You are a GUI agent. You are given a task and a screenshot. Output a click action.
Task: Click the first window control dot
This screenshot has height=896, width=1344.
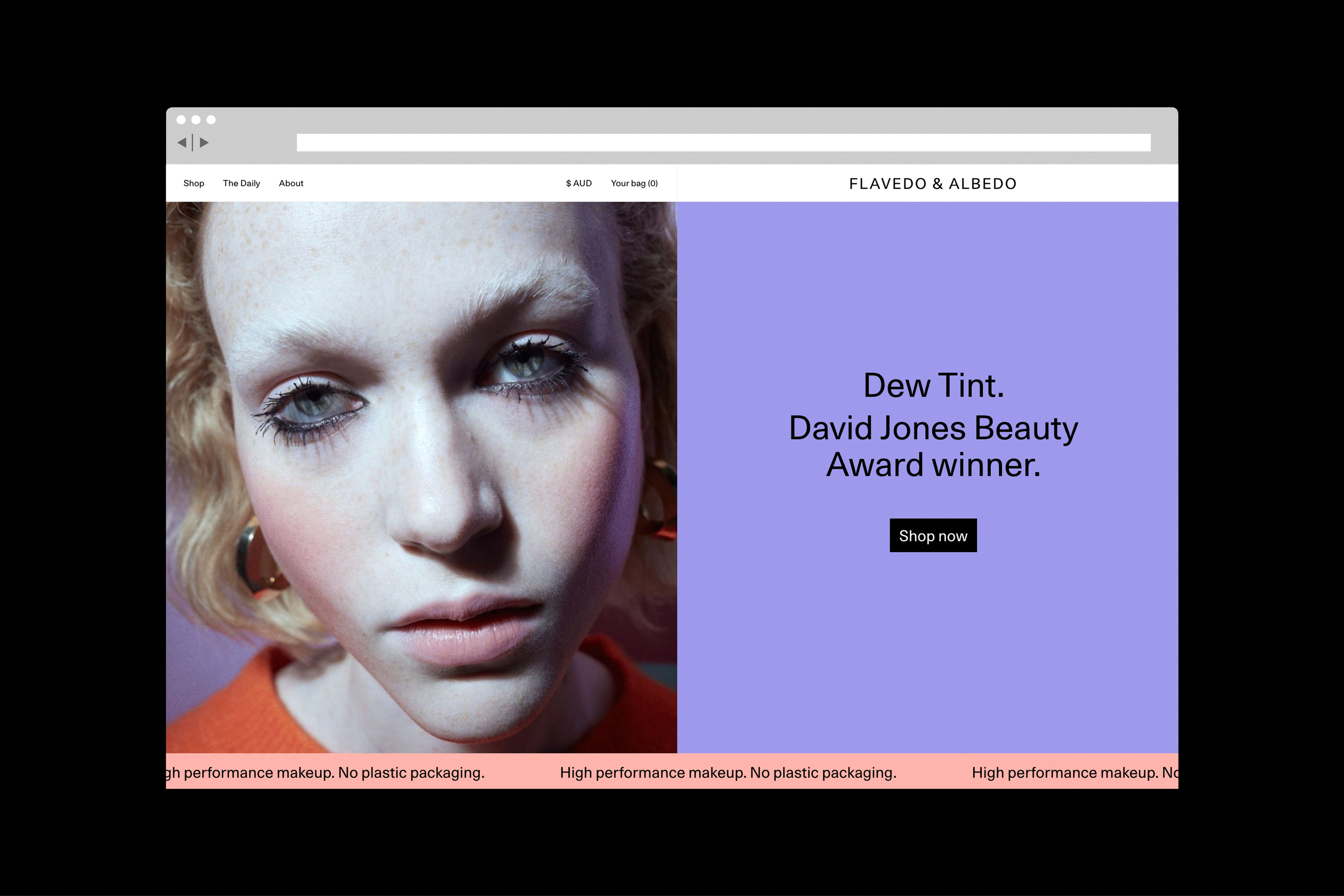pyautogui.click(x=181, y=120)
